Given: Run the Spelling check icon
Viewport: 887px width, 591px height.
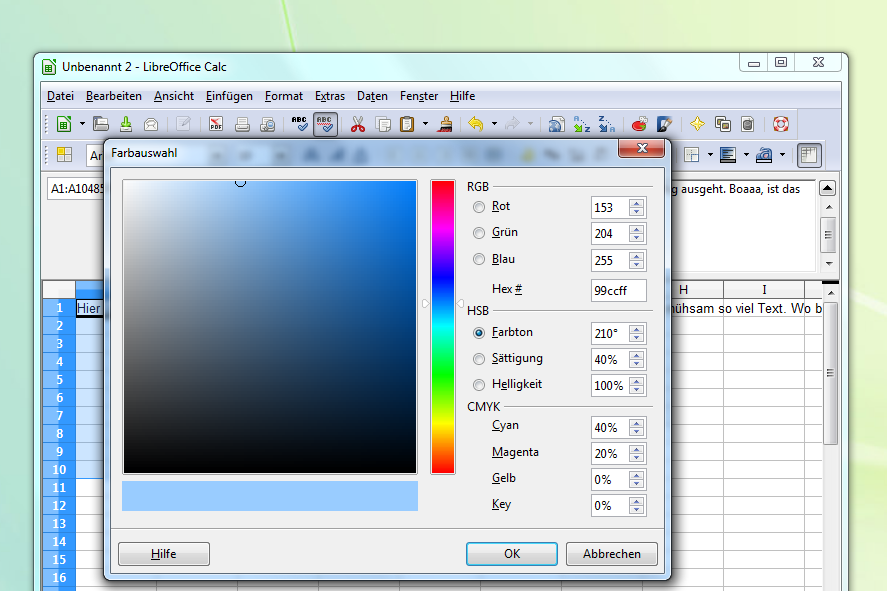Looking at the screenshot, I should [299, 124].
